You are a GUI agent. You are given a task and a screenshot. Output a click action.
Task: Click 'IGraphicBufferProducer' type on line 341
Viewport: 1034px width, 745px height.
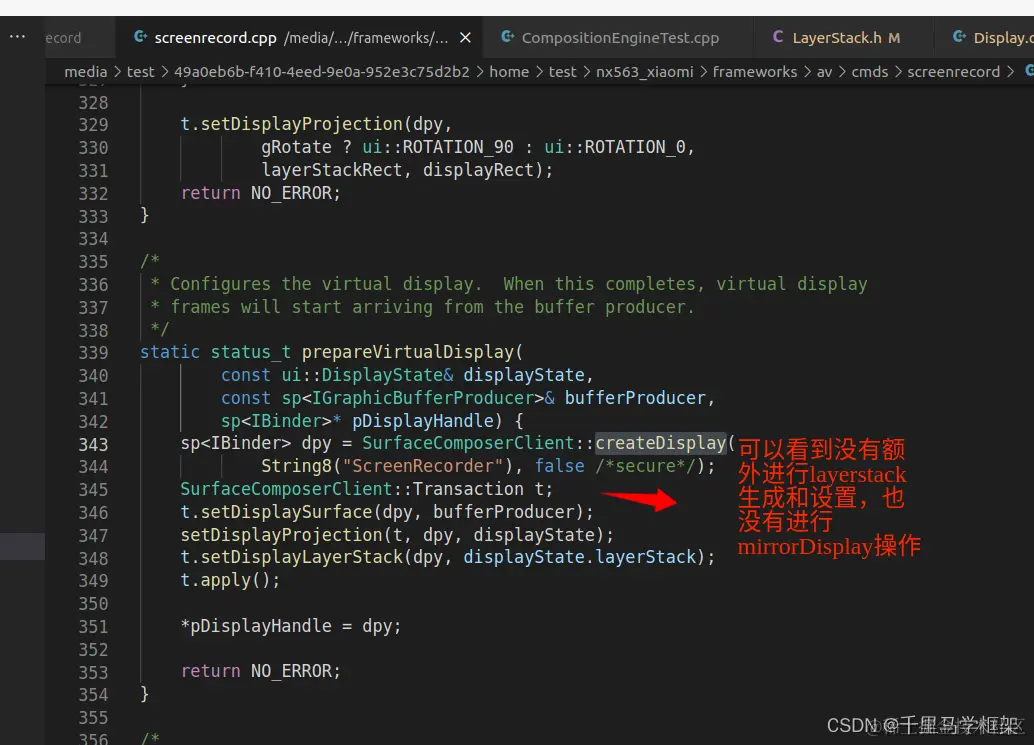coord(423,398)
